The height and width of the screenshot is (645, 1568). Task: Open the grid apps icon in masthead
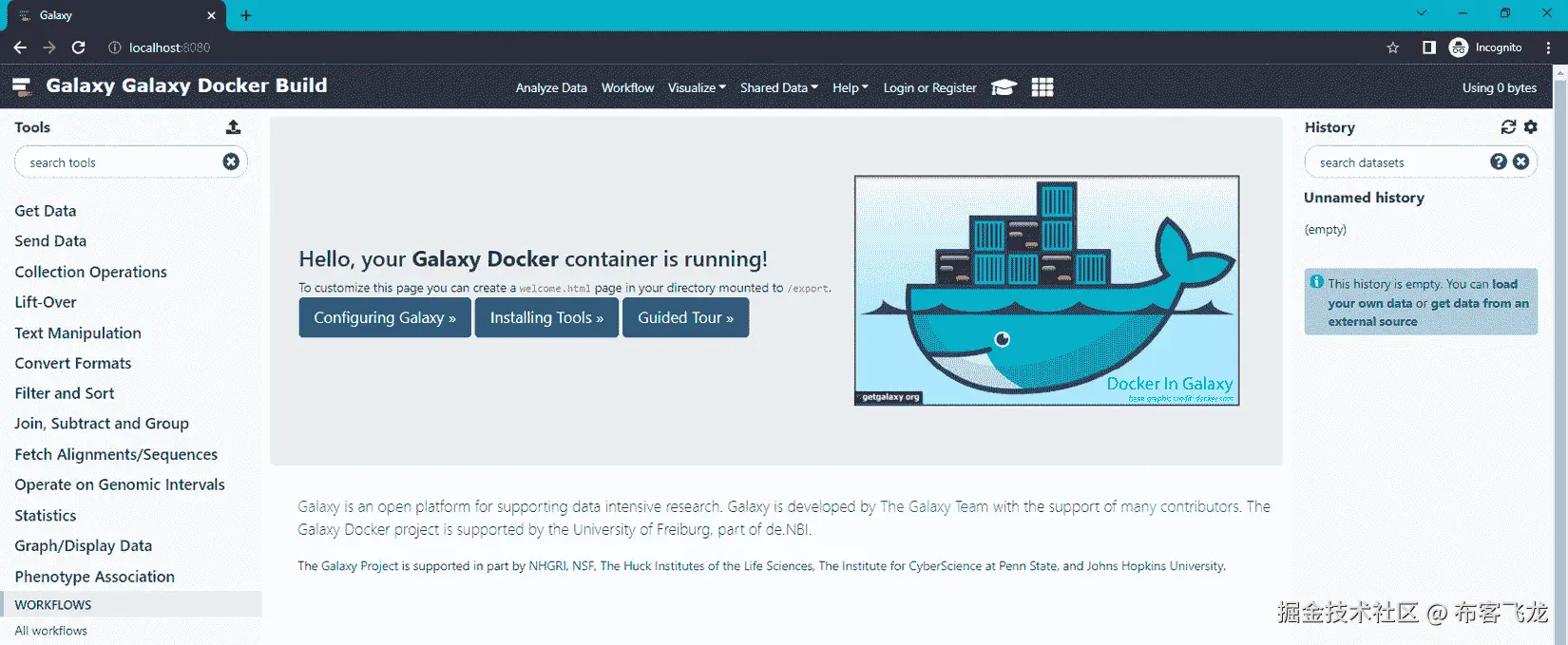(x=1042, y=87)
